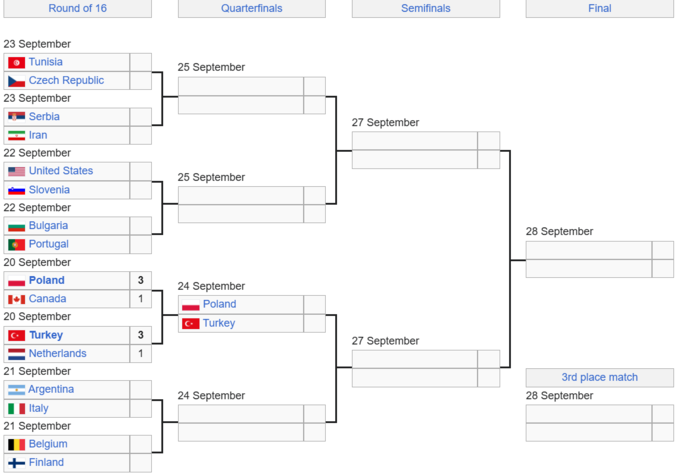
Task: Click the 3rd place match header
Action: coord(599,377)
